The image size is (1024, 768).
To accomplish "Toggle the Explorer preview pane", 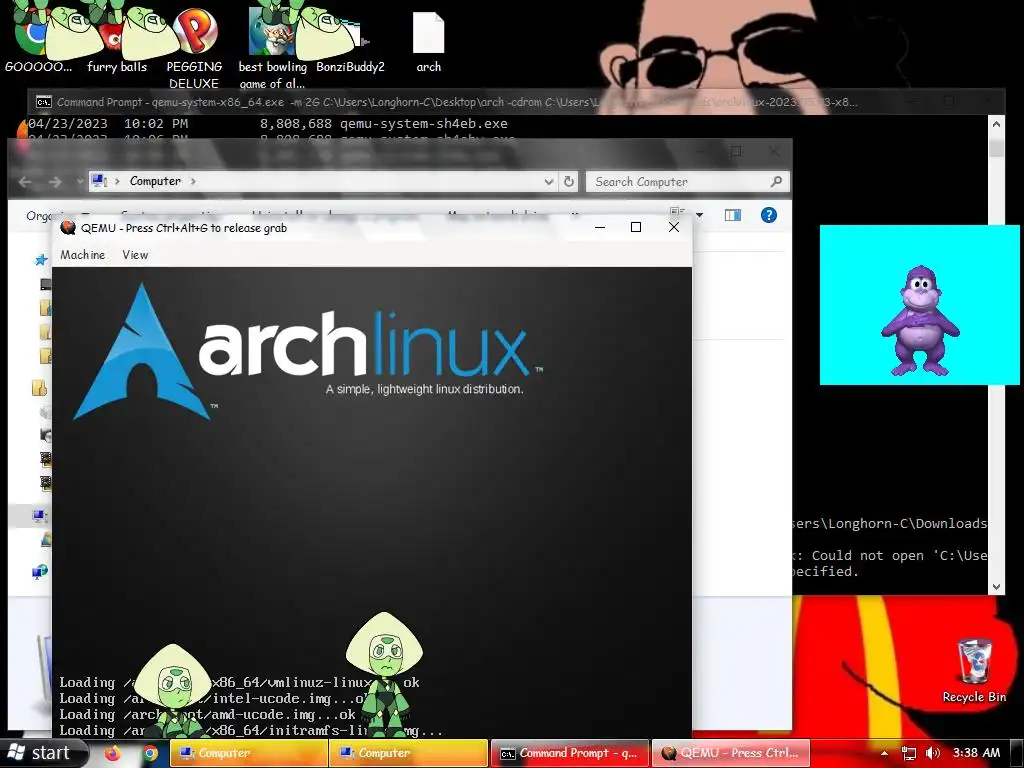I will click(733, 215).
